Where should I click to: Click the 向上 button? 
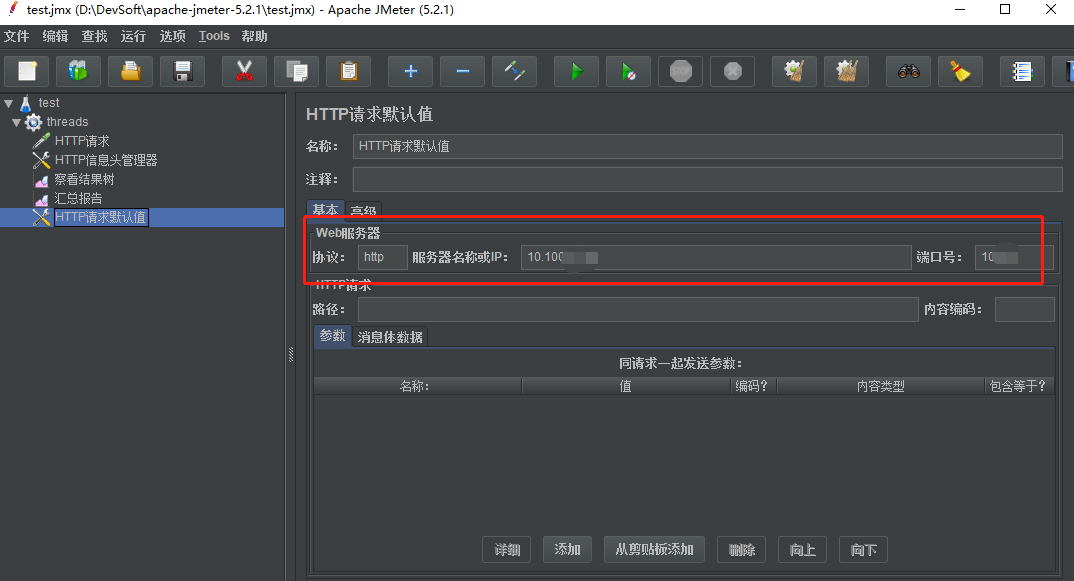coord(802,549)
